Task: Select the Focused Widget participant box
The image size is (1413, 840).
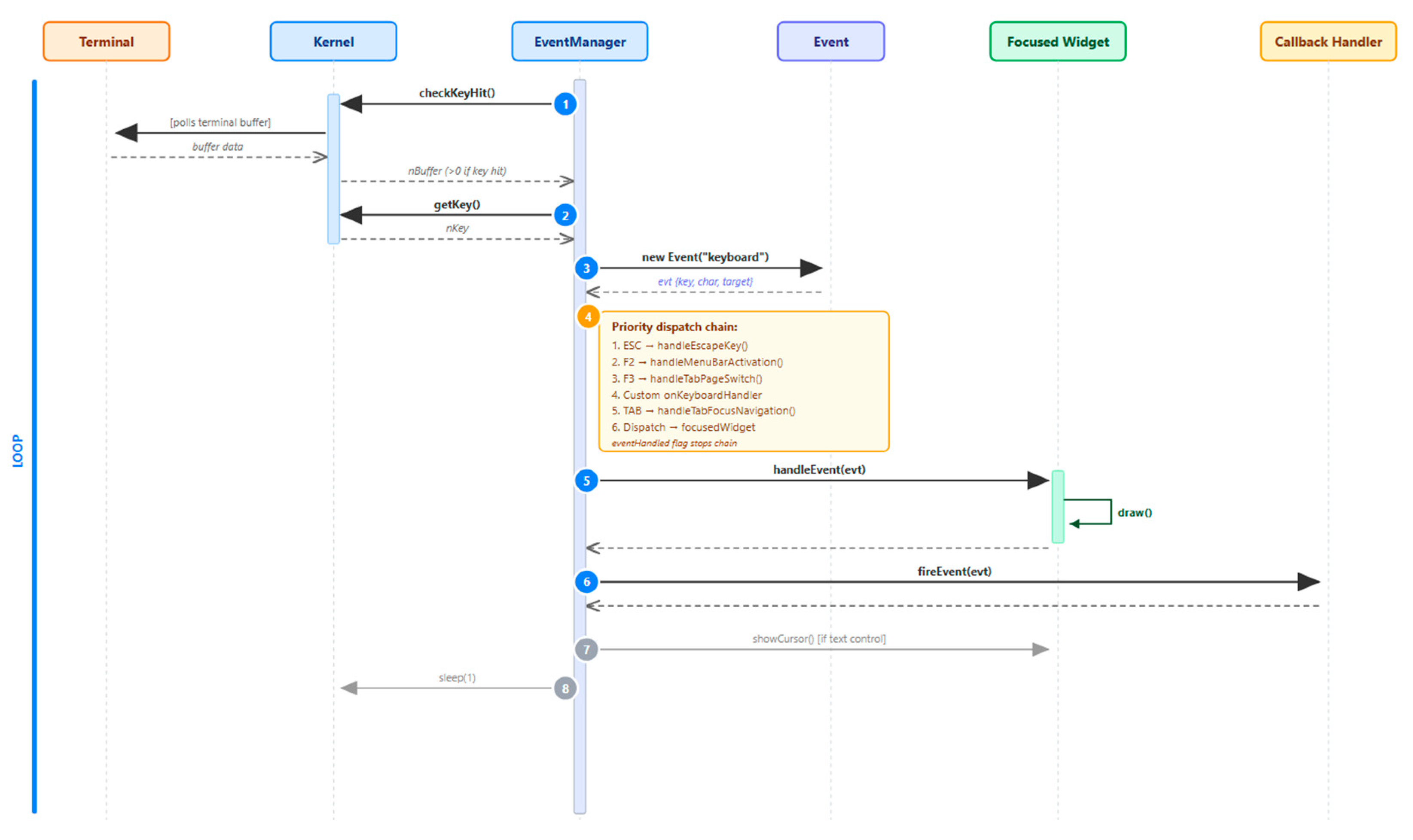Action: [1057, 41]
